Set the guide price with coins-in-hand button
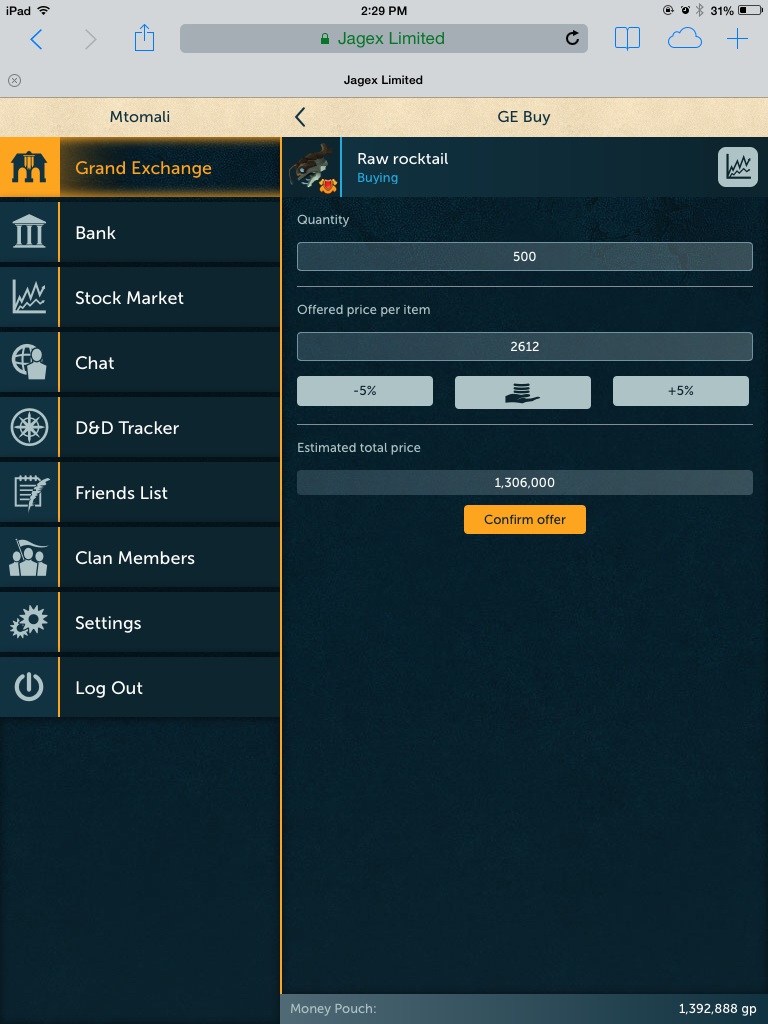 coord(523,392)
